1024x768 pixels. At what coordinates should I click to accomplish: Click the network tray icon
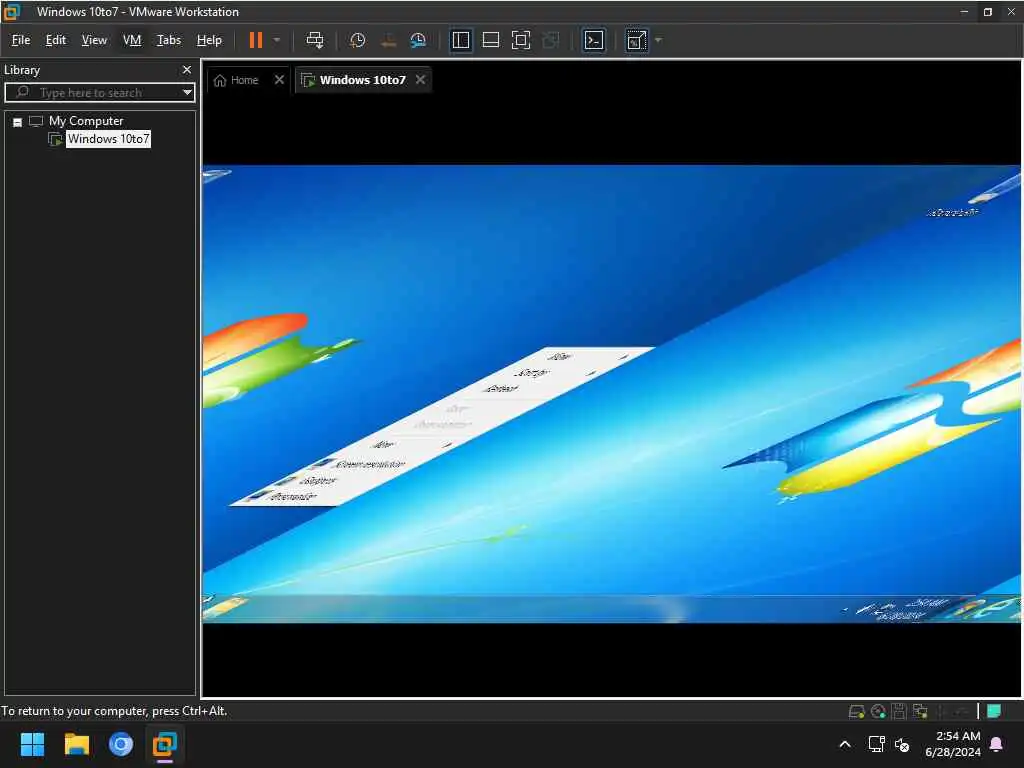876,744
